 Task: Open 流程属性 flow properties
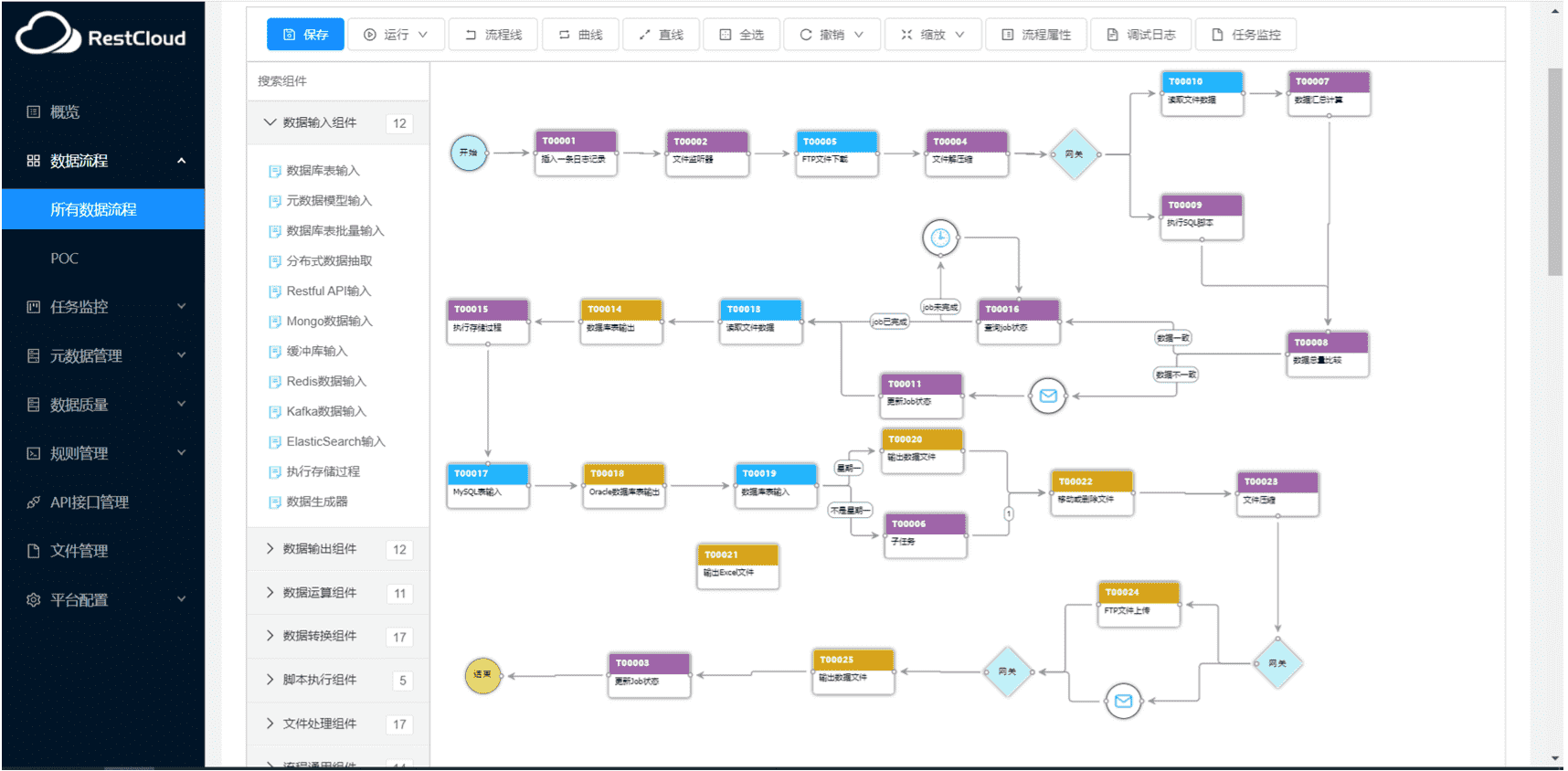coord(1036,35)
